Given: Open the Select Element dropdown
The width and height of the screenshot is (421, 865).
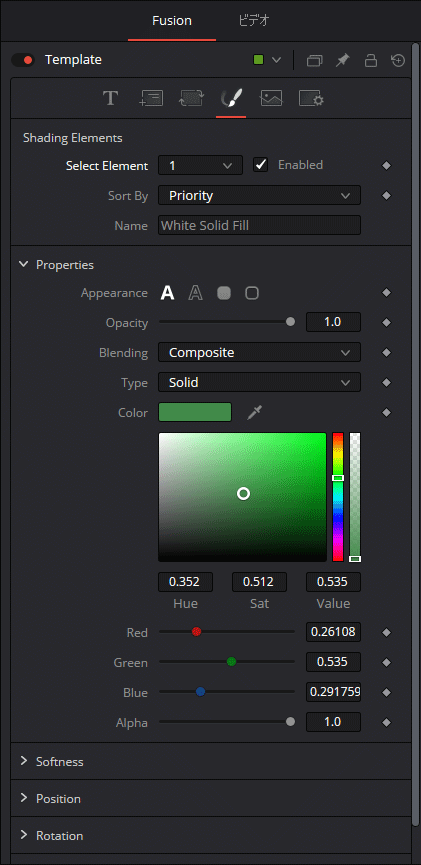Looking at the screenshot, I should click(200, 165).
